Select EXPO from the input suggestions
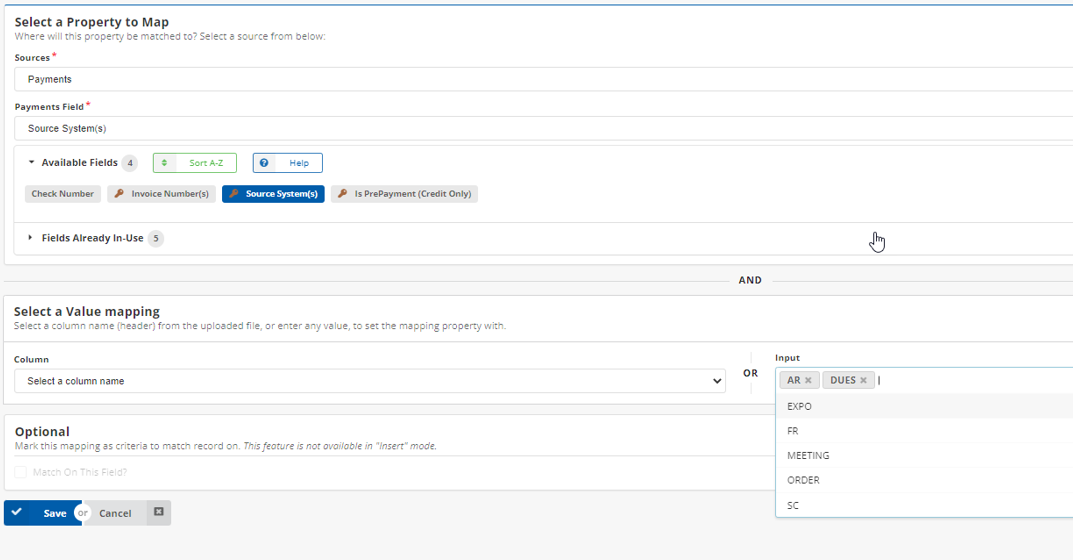1073x560 pixels. (800, 407)
